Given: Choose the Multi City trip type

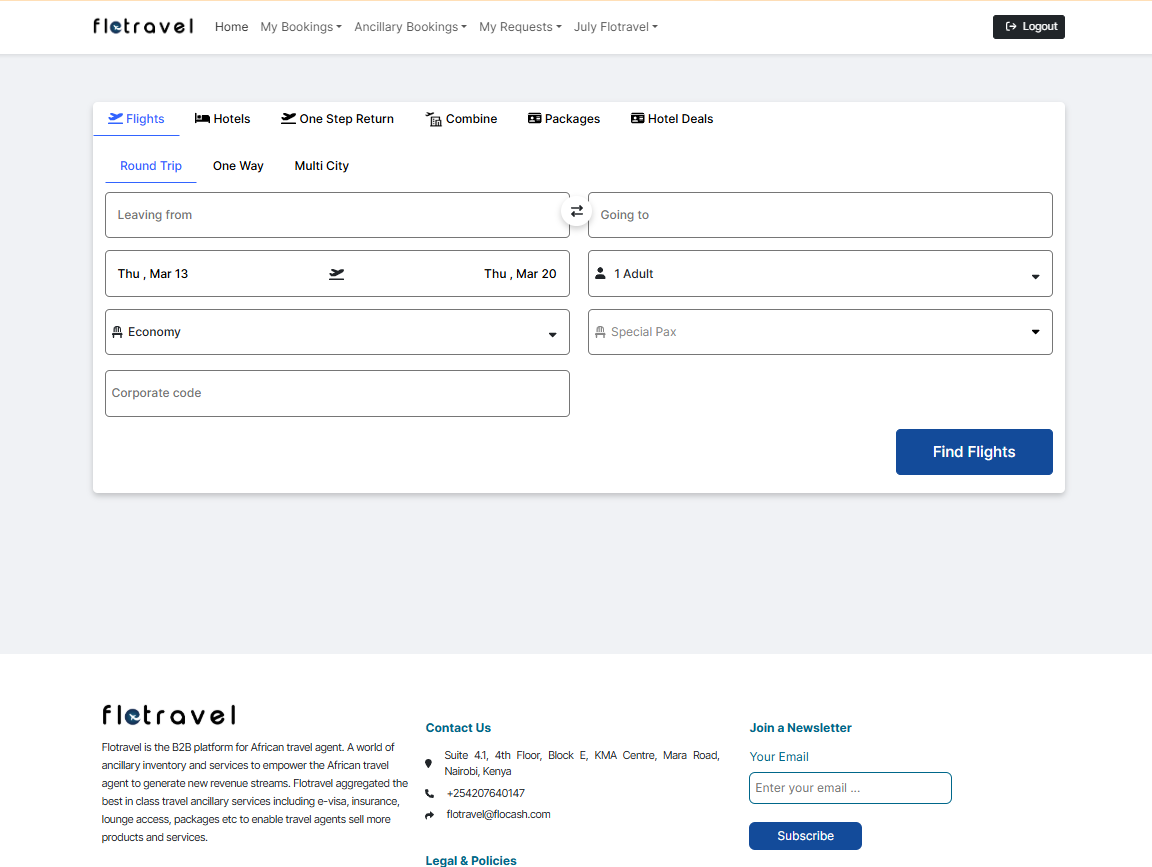Looking at the screenshot, I should click(x=322, y=166).
